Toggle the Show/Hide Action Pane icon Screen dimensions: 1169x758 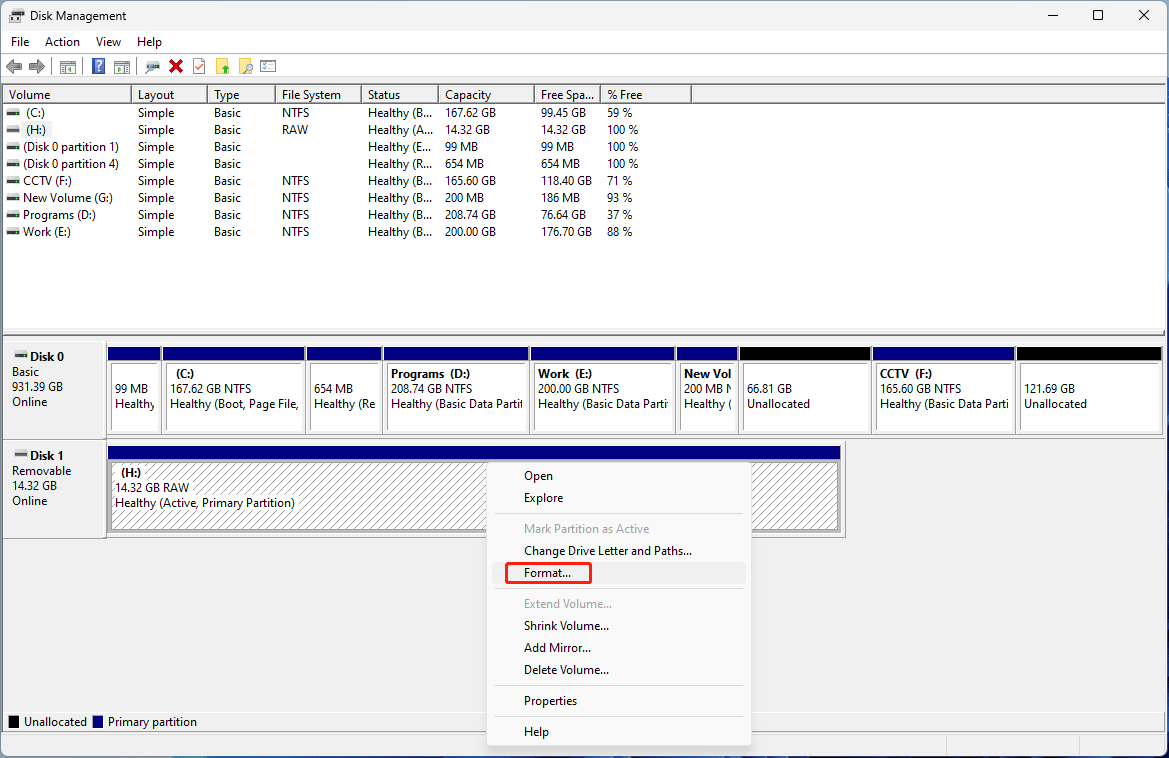122,67
